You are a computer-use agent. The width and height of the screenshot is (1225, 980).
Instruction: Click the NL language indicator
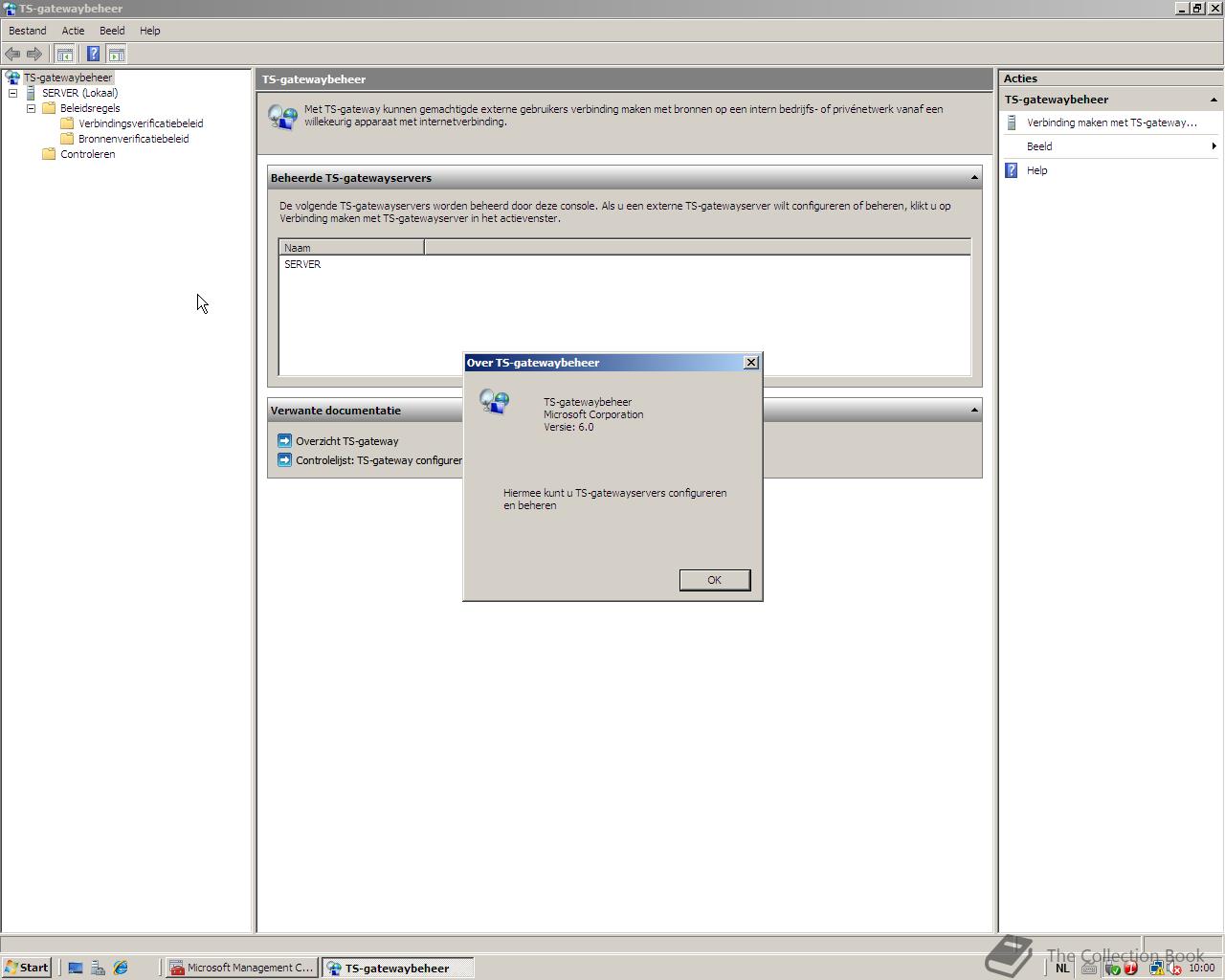click(x=1062, y=968)
